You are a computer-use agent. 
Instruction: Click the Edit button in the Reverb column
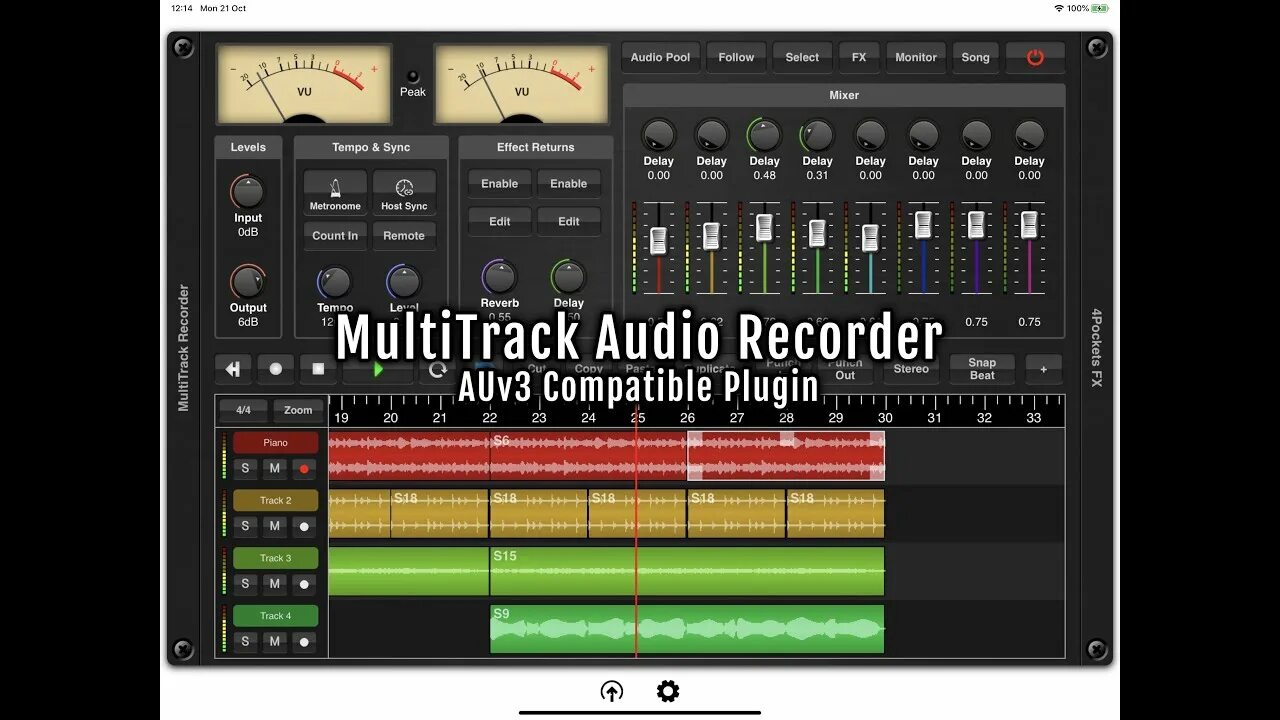pos(499,222)
